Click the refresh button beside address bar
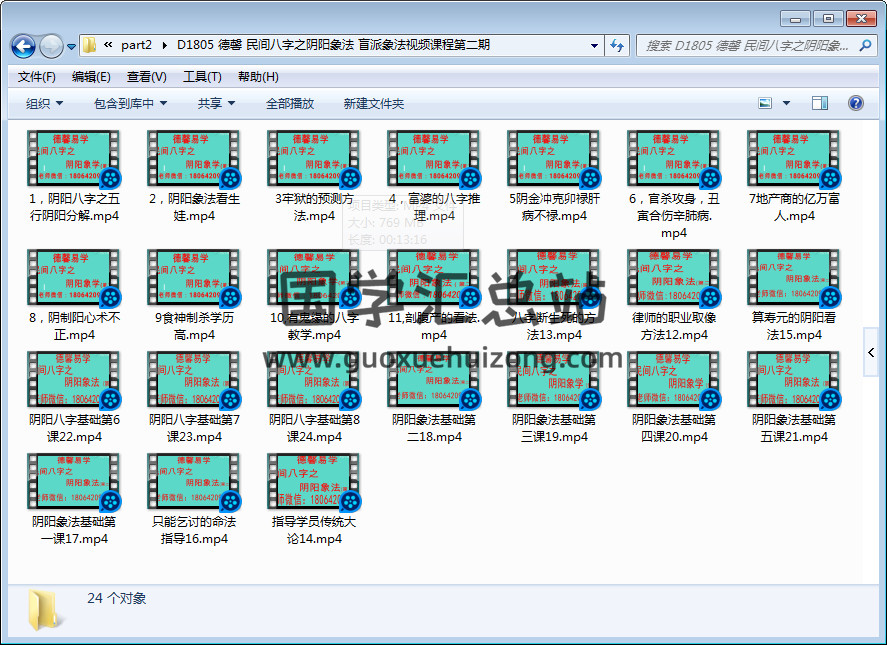This screenshot has width=887, height=645. (x=618, y=45)
